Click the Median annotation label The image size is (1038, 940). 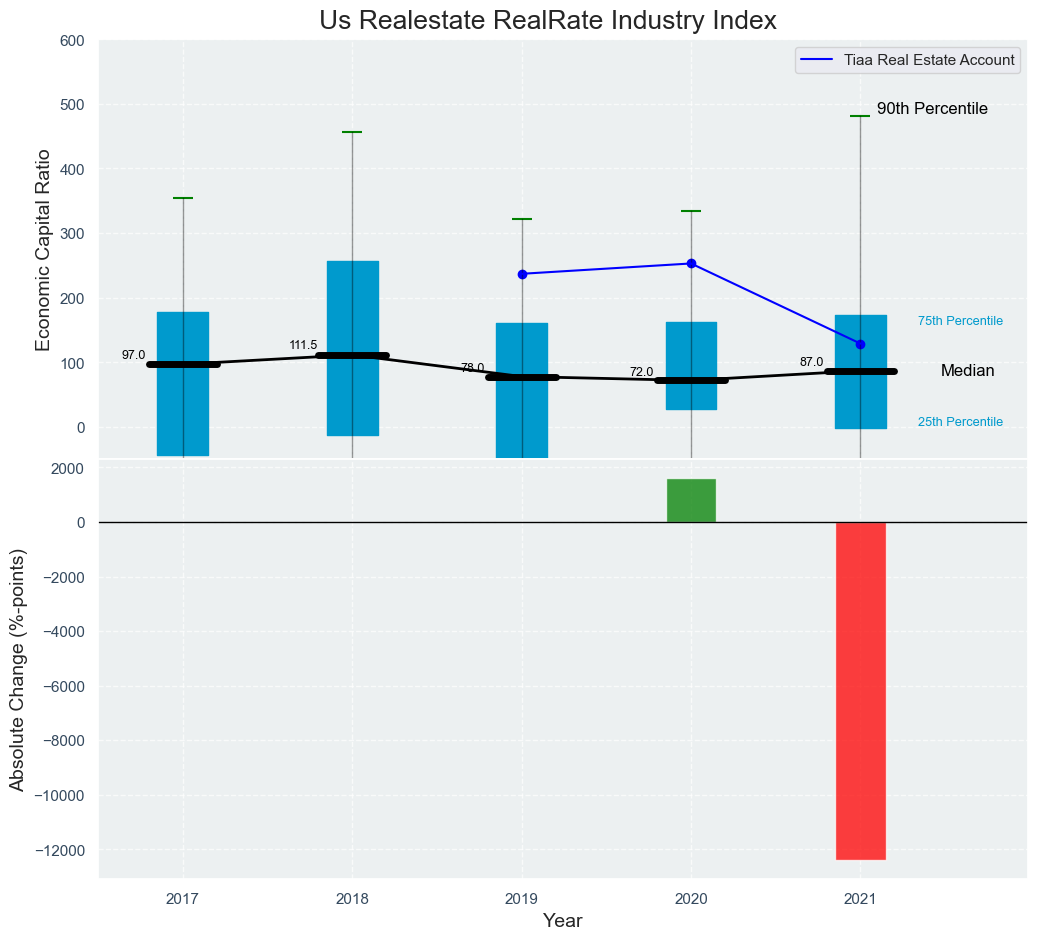tap(967, 371)
